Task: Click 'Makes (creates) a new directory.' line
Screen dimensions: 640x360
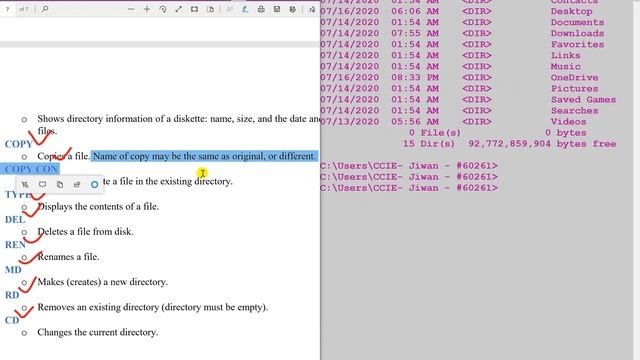Action: (x=102, y=282)
